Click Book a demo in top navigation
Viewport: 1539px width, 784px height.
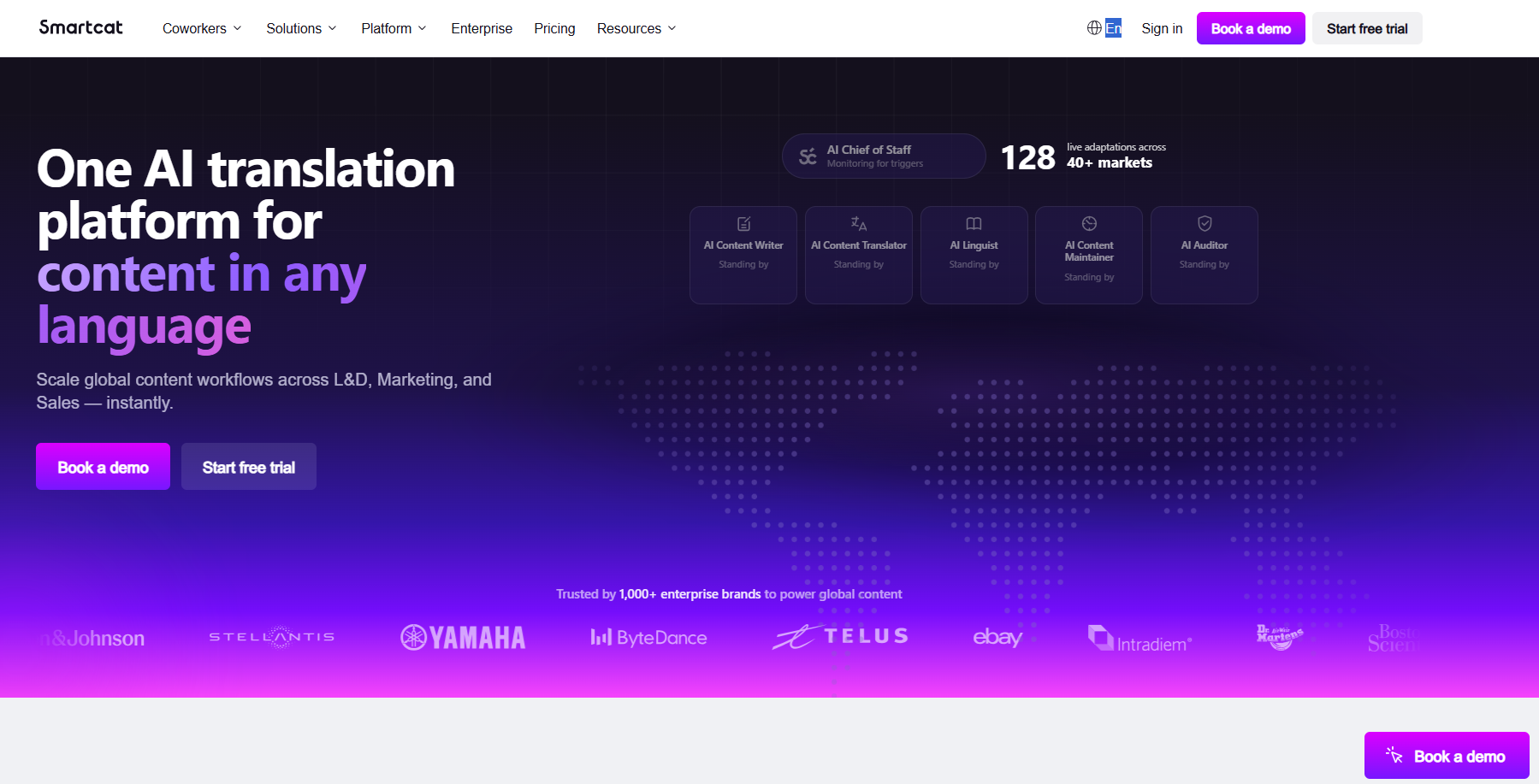coord(1251,28)
